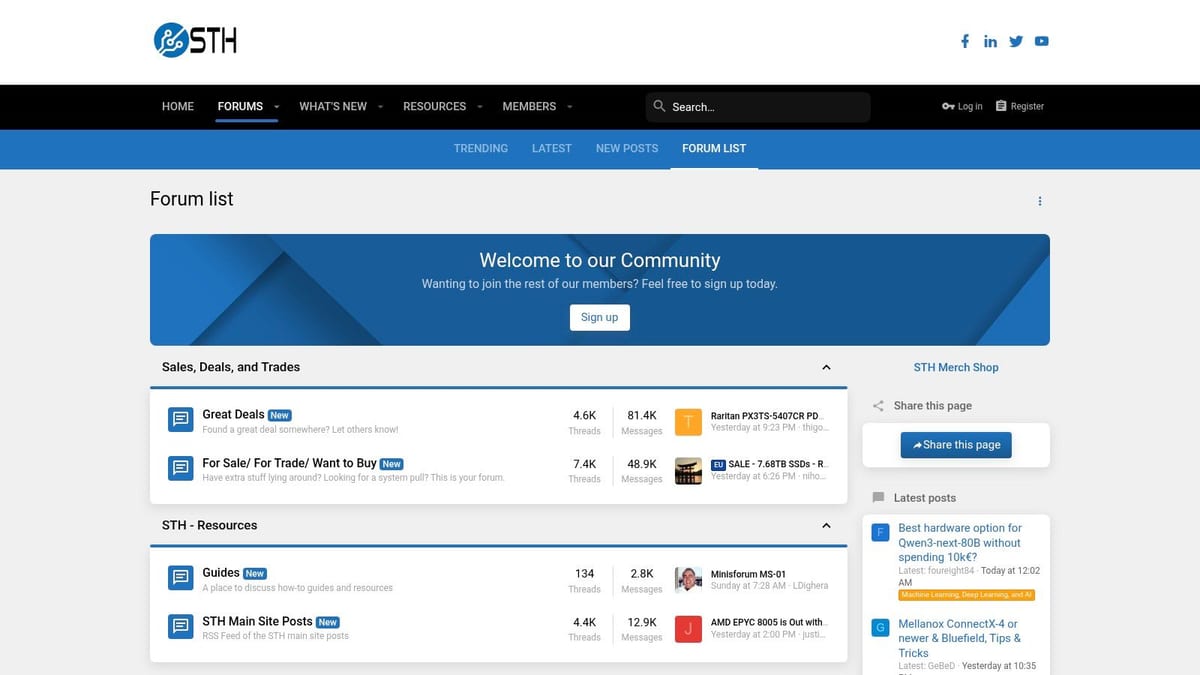Viewport: 1200px width, 675px height.
Task: Open the SALE - 7.68TB SSDs thread
Action: [x=778, y=464]
